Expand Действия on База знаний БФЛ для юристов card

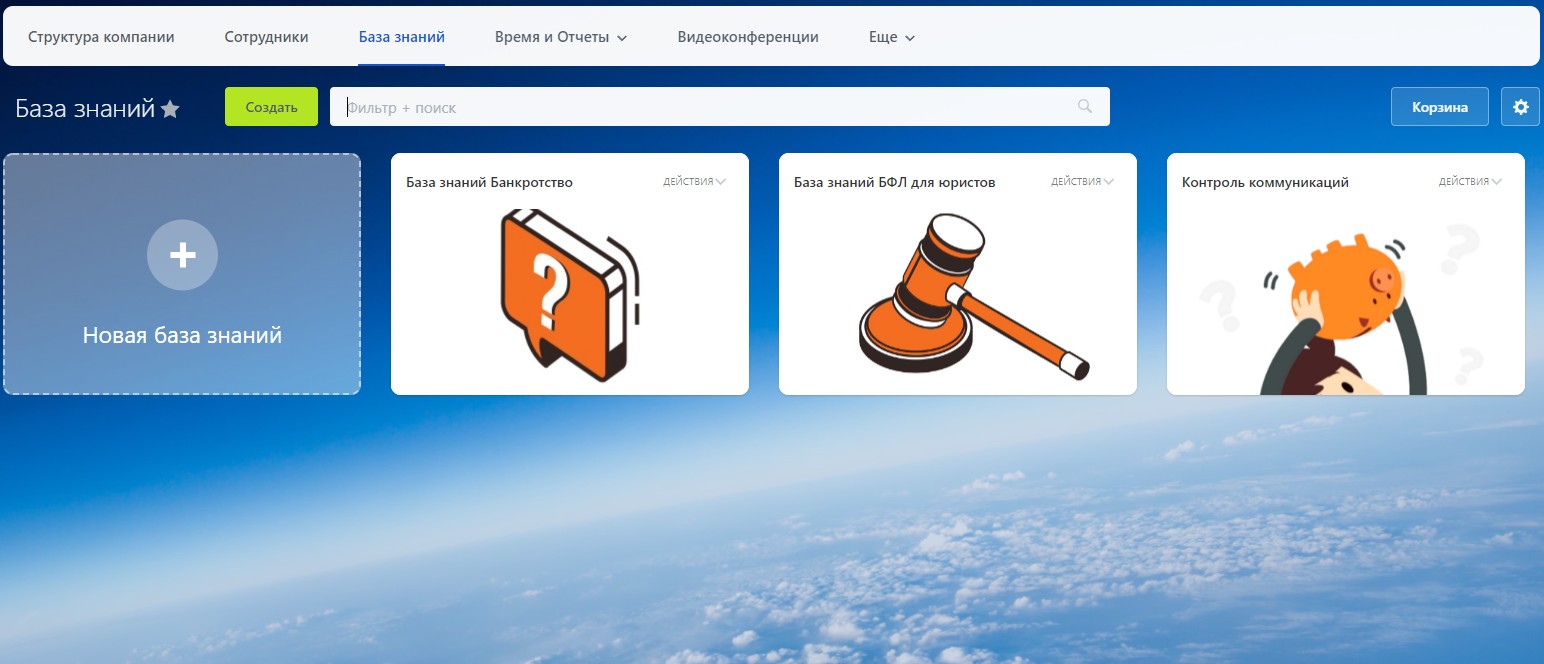(1082, 182)
